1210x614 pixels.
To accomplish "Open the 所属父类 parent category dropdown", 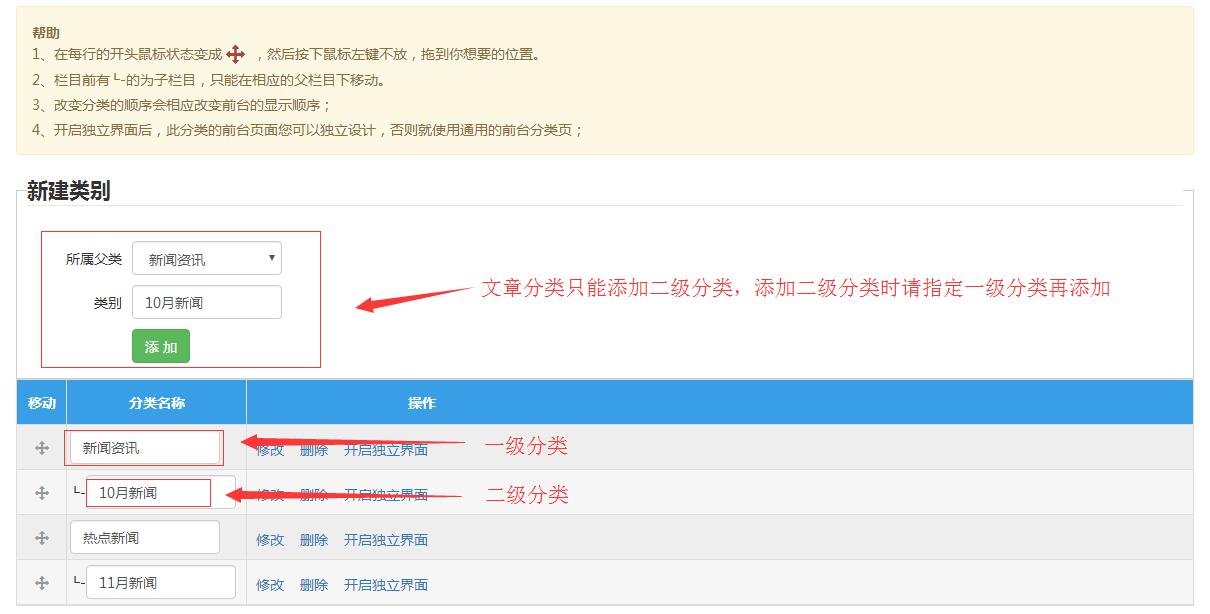I will pos(207,259).
